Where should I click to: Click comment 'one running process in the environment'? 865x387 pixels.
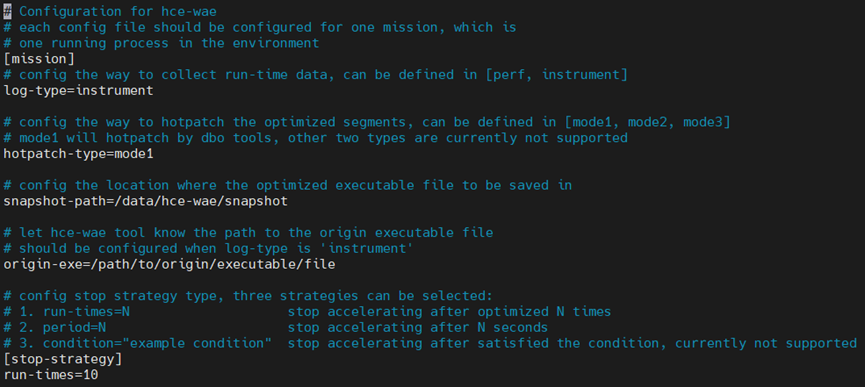tap(169, 43)
